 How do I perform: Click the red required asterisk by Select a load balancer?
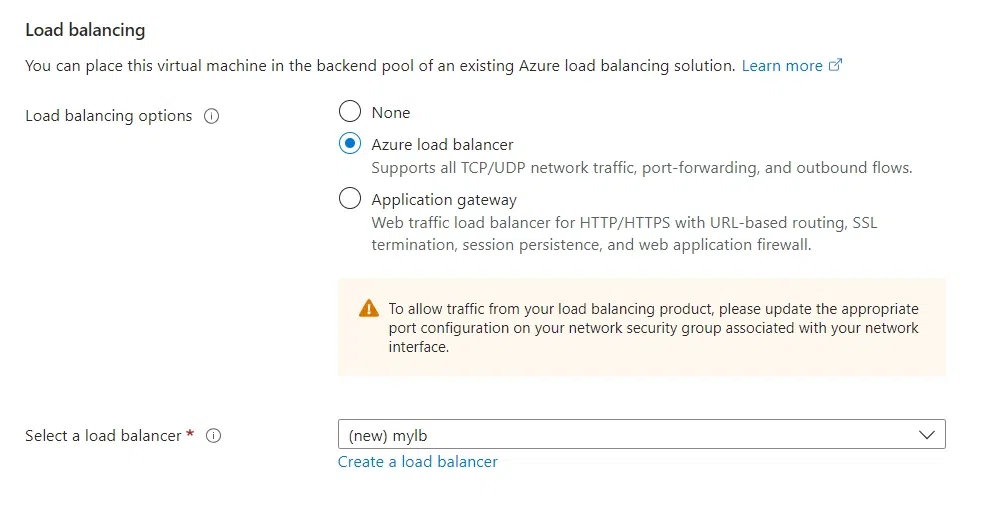pos(190,434)
